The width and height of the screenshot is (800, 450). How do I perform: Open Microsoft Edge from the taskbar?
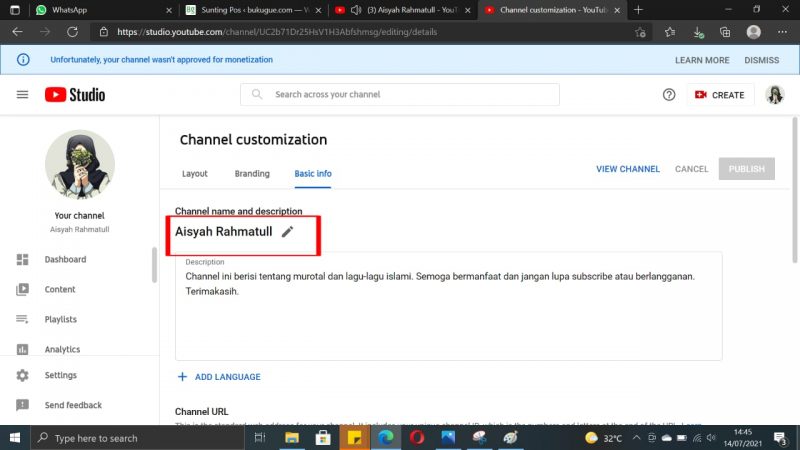(386, 438)
